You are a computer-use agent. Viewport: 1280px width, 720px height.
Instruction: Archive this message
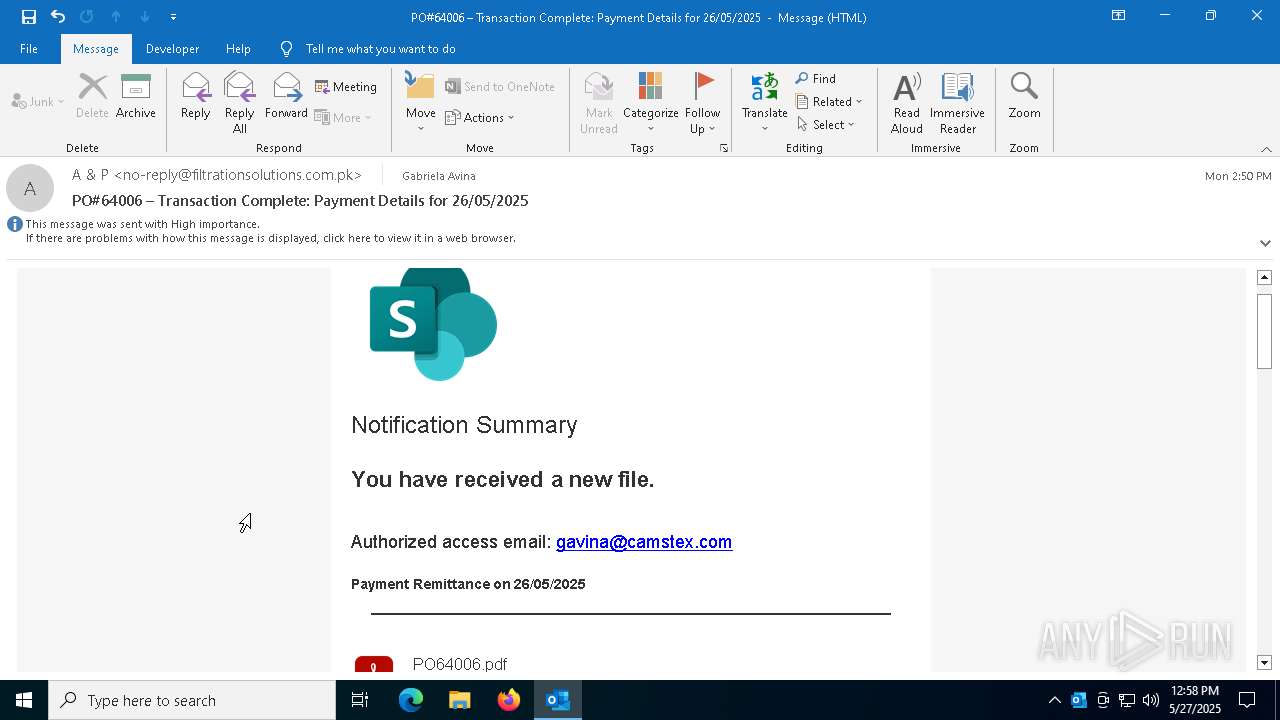136,98
